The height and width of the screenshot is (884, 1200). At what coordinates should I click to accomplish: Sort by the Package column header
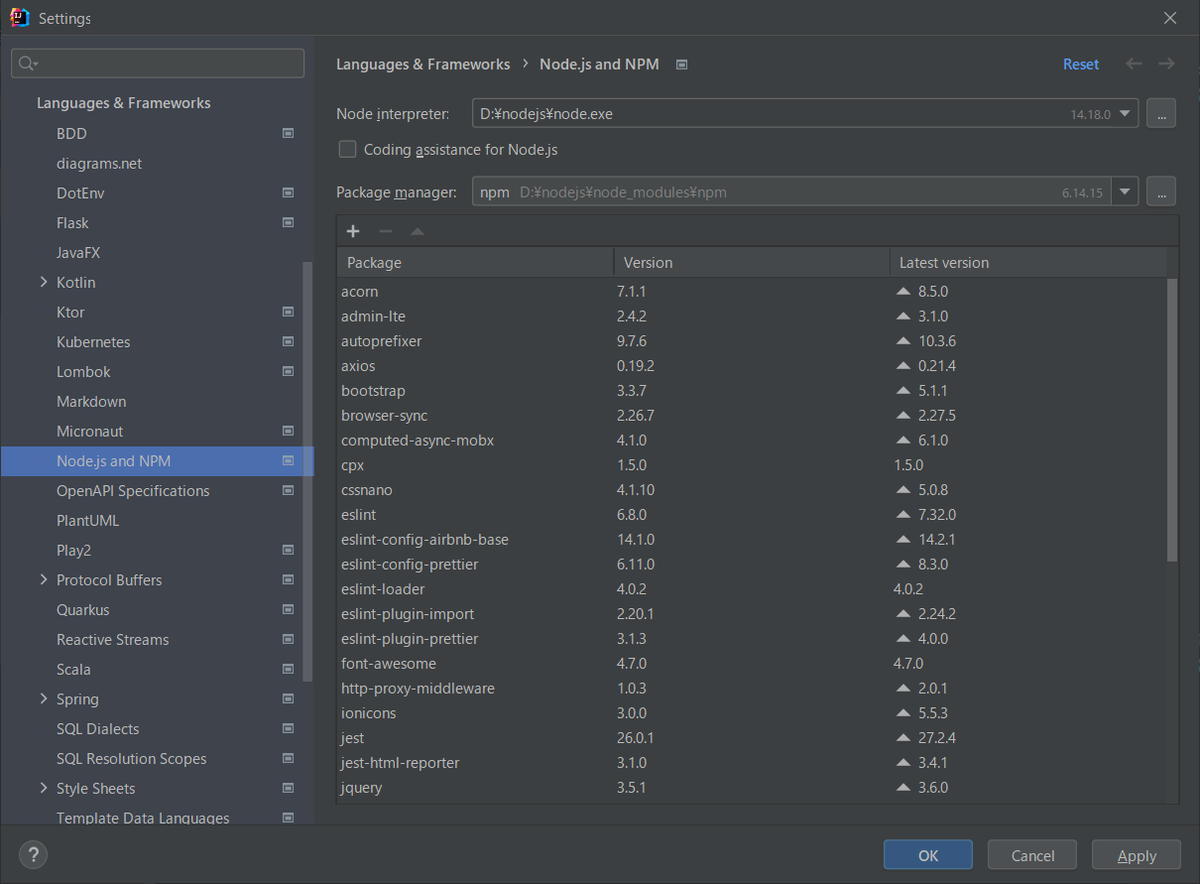(475, 262)
